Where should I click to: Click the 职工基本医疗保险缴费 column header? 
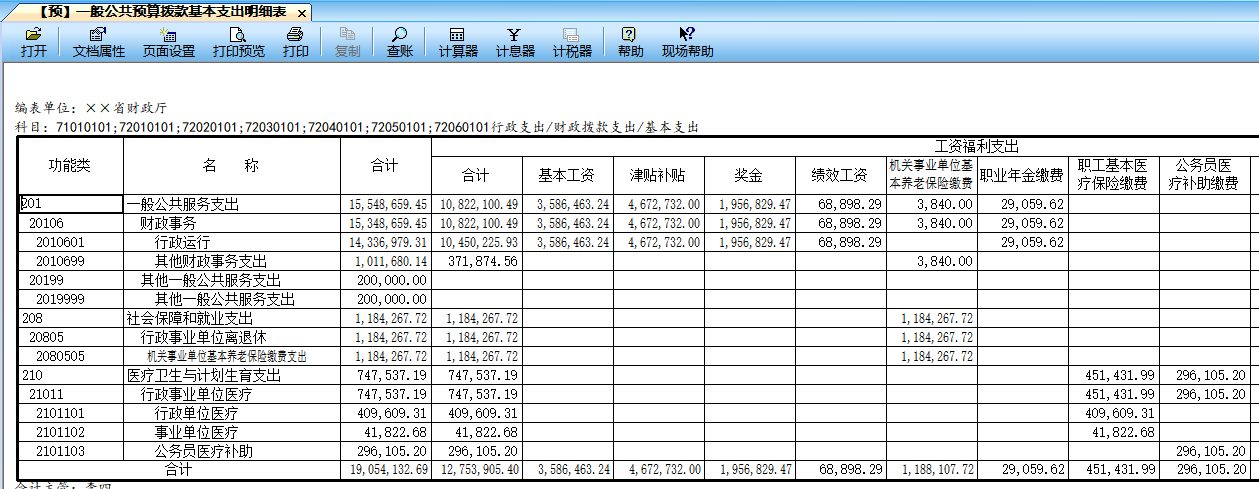[1113, 175]
